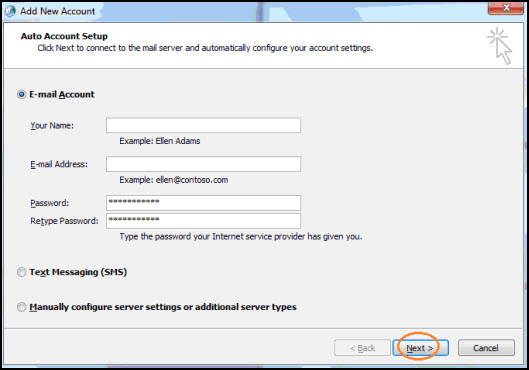The image size is (529, 370).
Task: Click the disabled Back button
Action: [362, 348]
